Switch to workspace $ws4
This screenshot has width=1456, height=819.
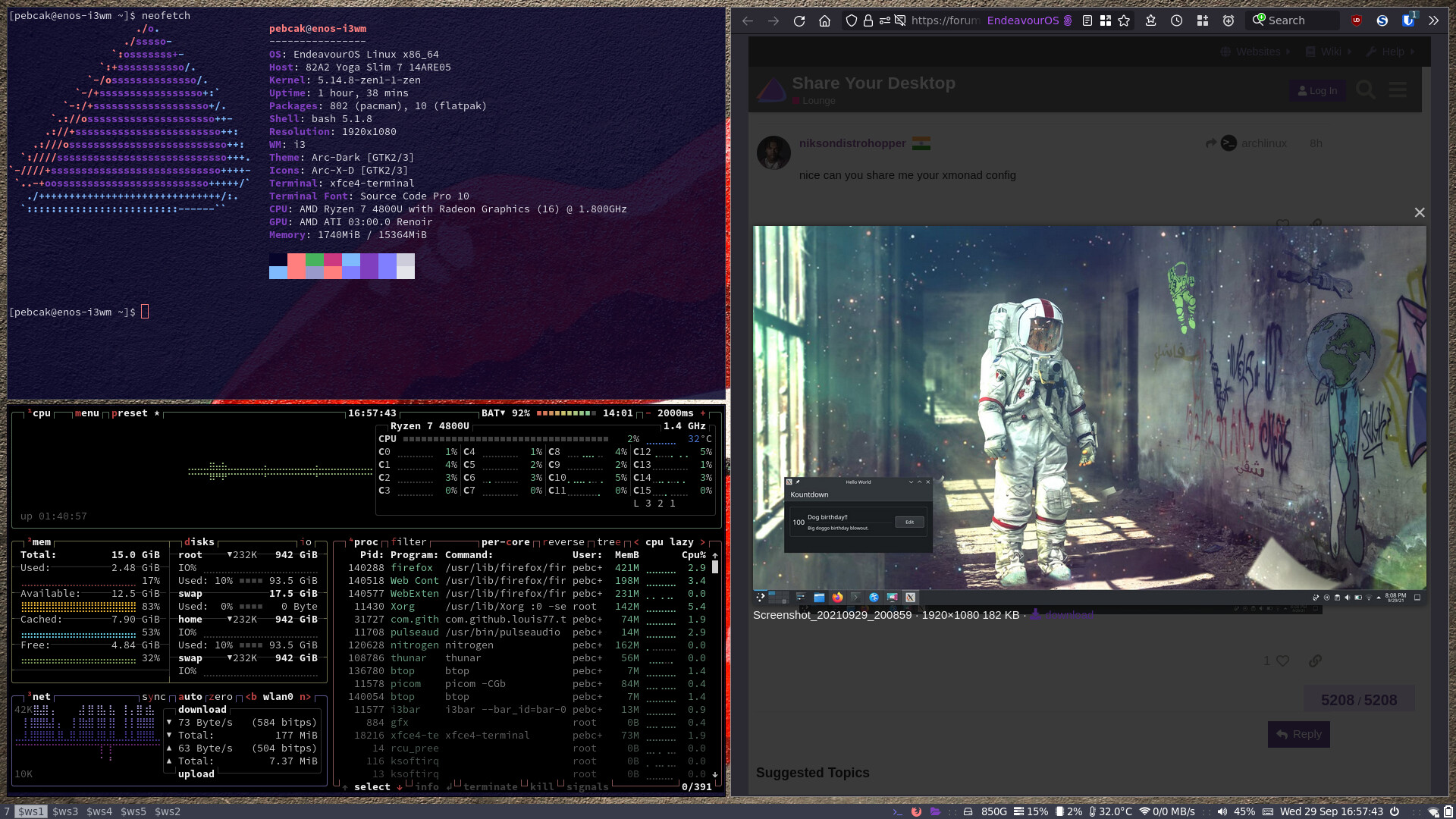99,811
